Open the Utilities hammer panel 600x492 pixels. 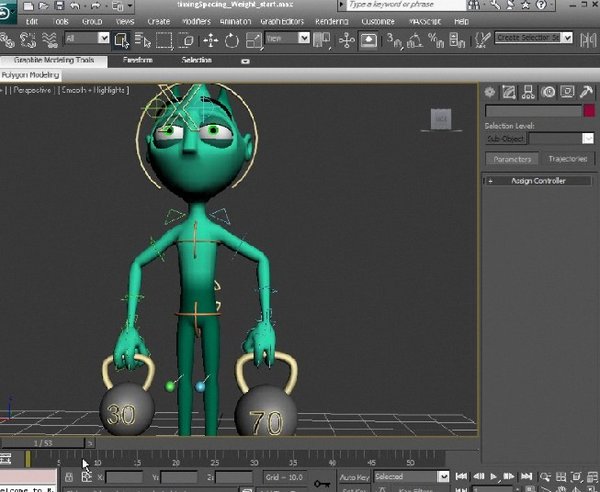pyautogui.click(x=586, y=92)
